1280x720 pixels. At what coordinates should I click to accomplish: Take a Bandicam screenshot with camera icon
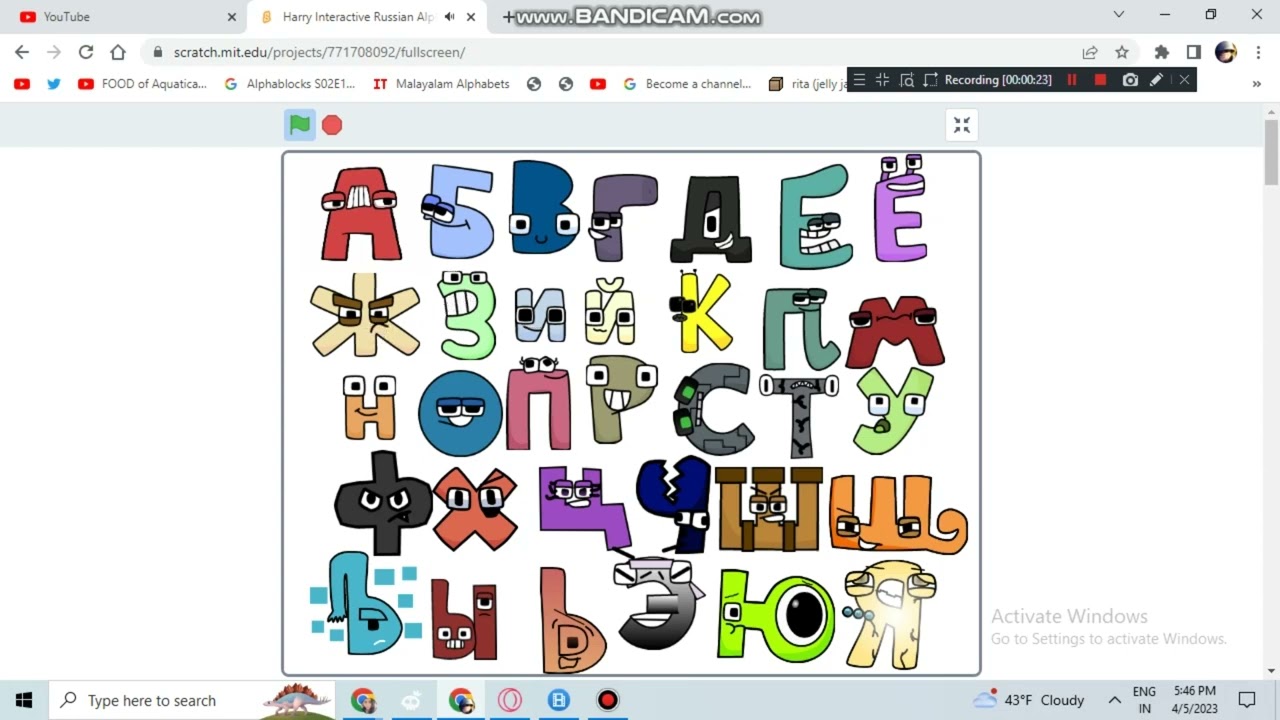coord(1130,80)
